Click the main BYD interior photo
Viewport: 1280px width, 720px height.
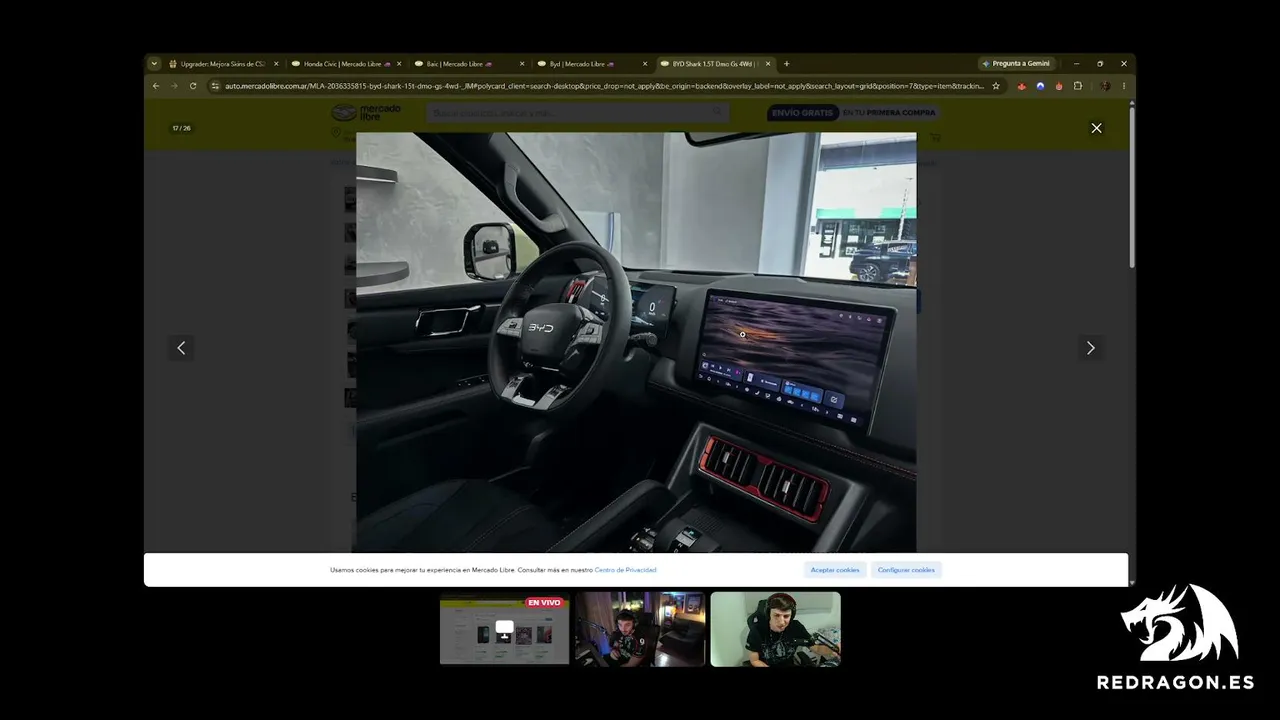tap(636, 342)
